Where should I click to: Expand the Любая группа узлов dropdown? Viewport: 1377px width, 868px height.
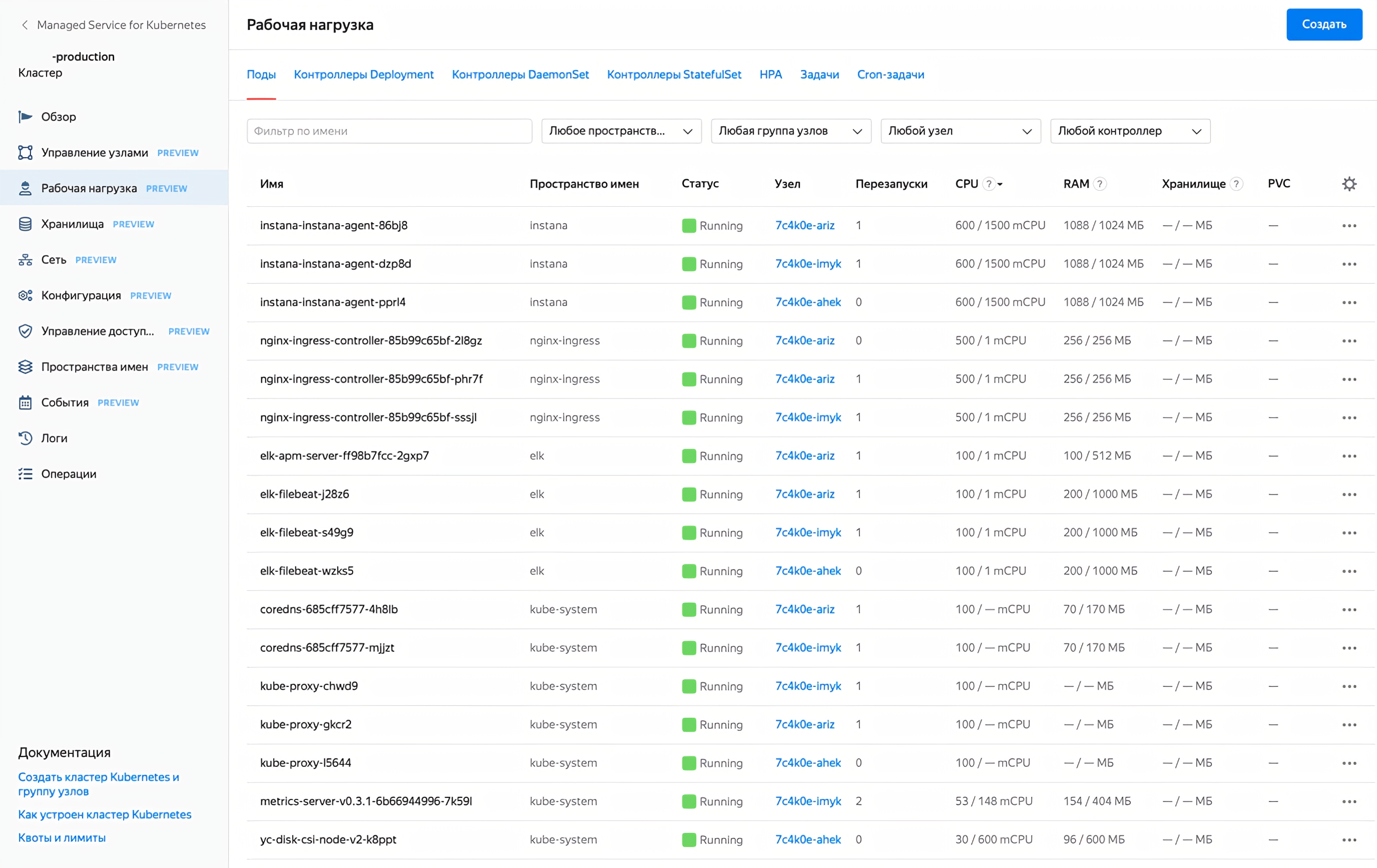[791, 131]
